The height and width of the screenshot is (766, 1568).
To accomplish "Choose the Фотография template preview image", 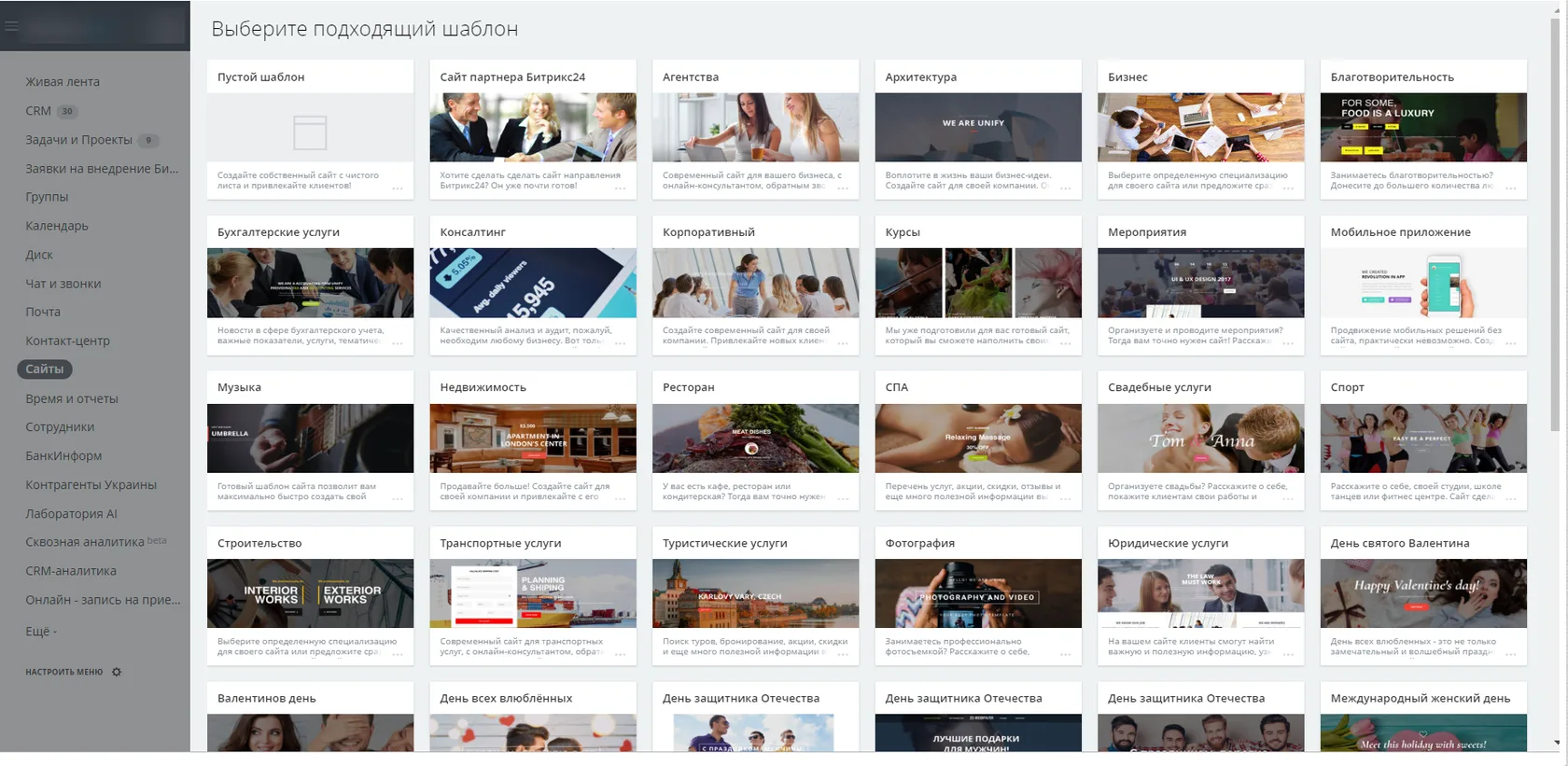I will [x=978, y=593].
